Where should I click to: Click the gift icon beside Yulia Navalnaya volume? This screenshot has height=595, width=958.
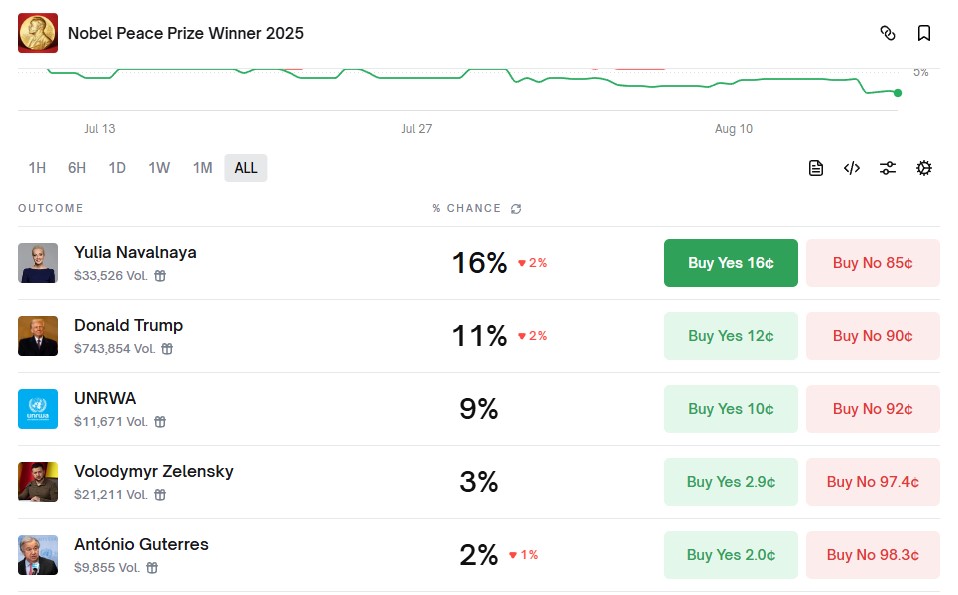coord(160,276)
